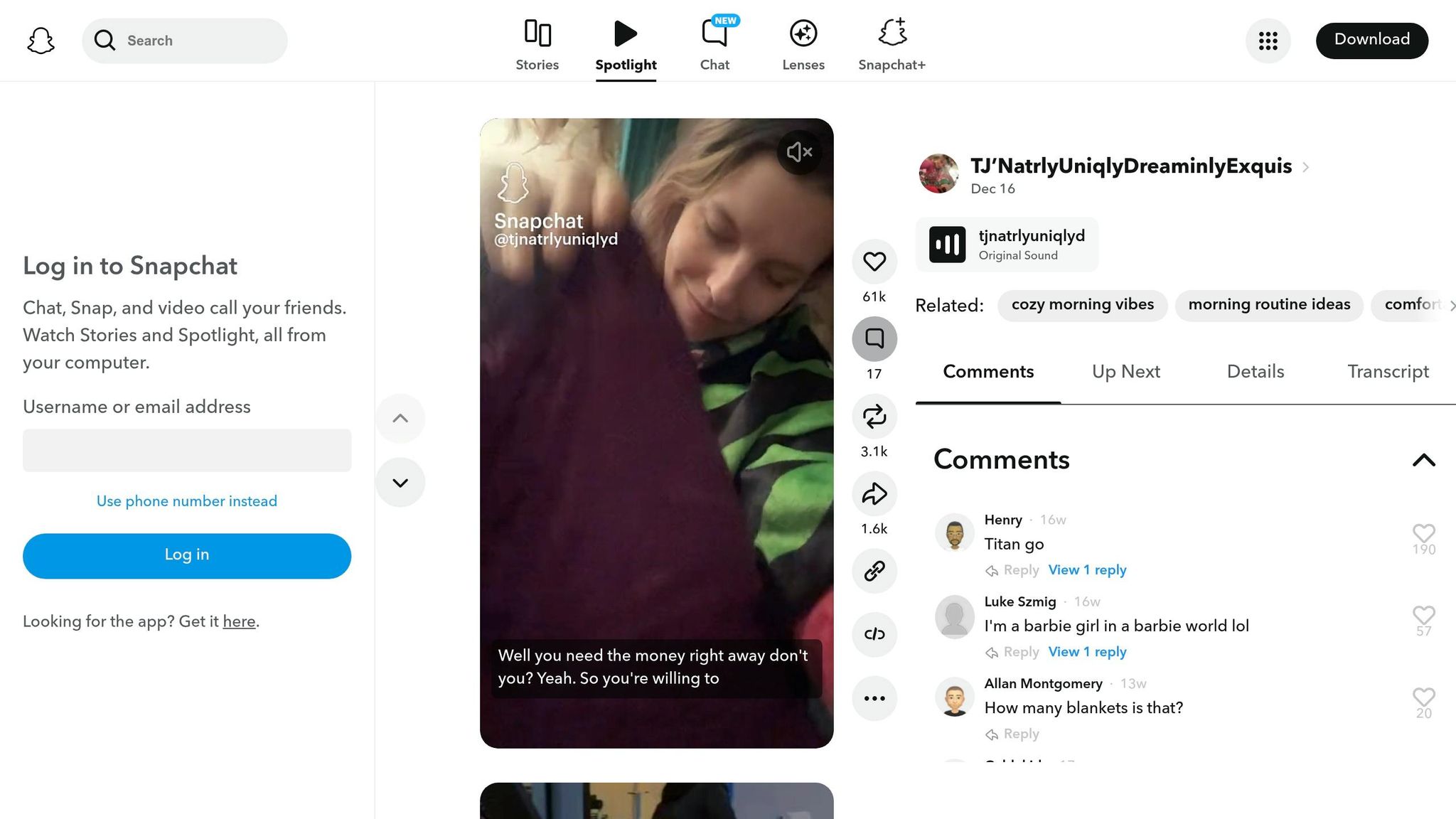Select Use phone number instead

186,500
